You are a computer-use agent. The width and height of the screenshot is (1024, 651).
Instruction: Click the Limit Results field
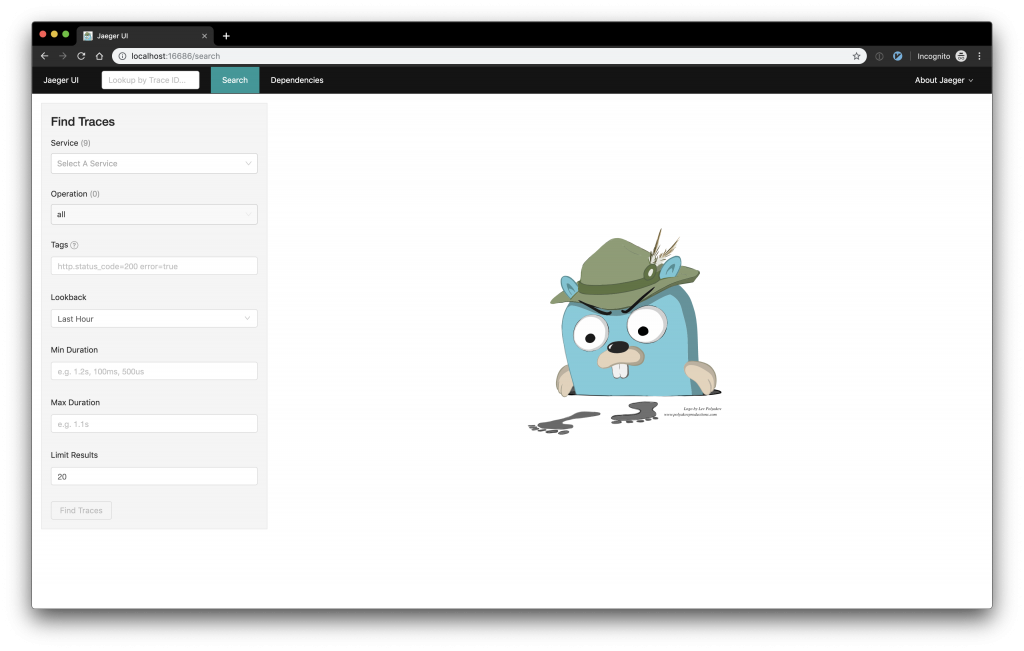[154, 476]
